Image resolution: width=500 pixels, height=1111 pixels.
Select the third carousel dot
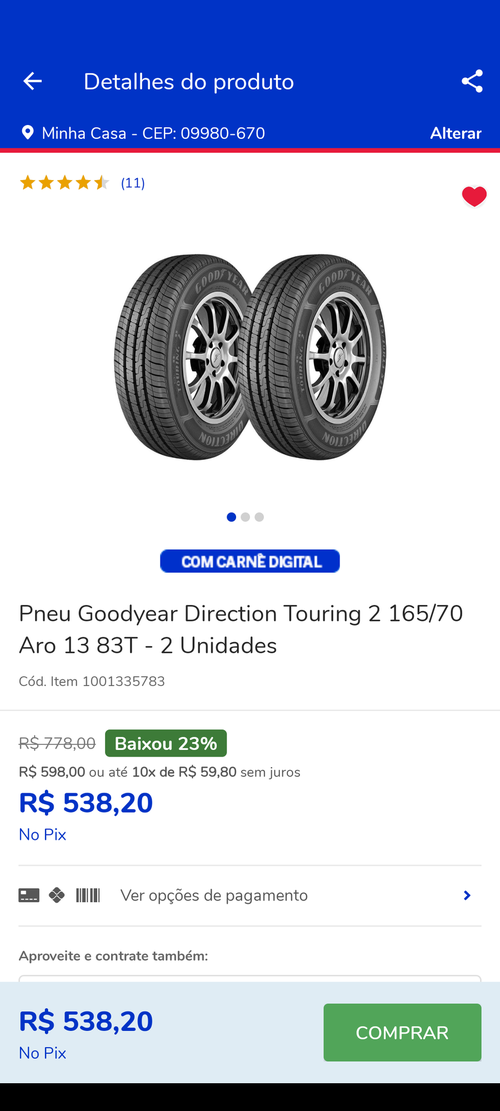(259, 517)
